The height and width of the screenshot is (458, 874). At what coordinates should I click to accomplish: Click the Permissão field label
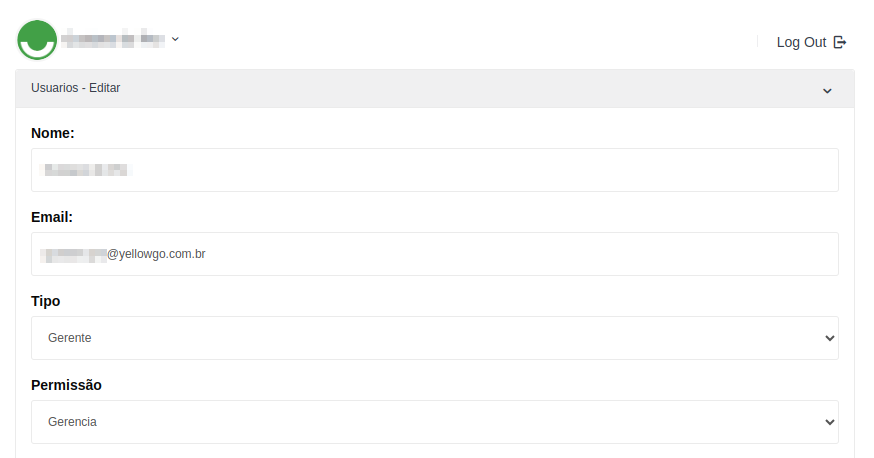coord(66,385)
